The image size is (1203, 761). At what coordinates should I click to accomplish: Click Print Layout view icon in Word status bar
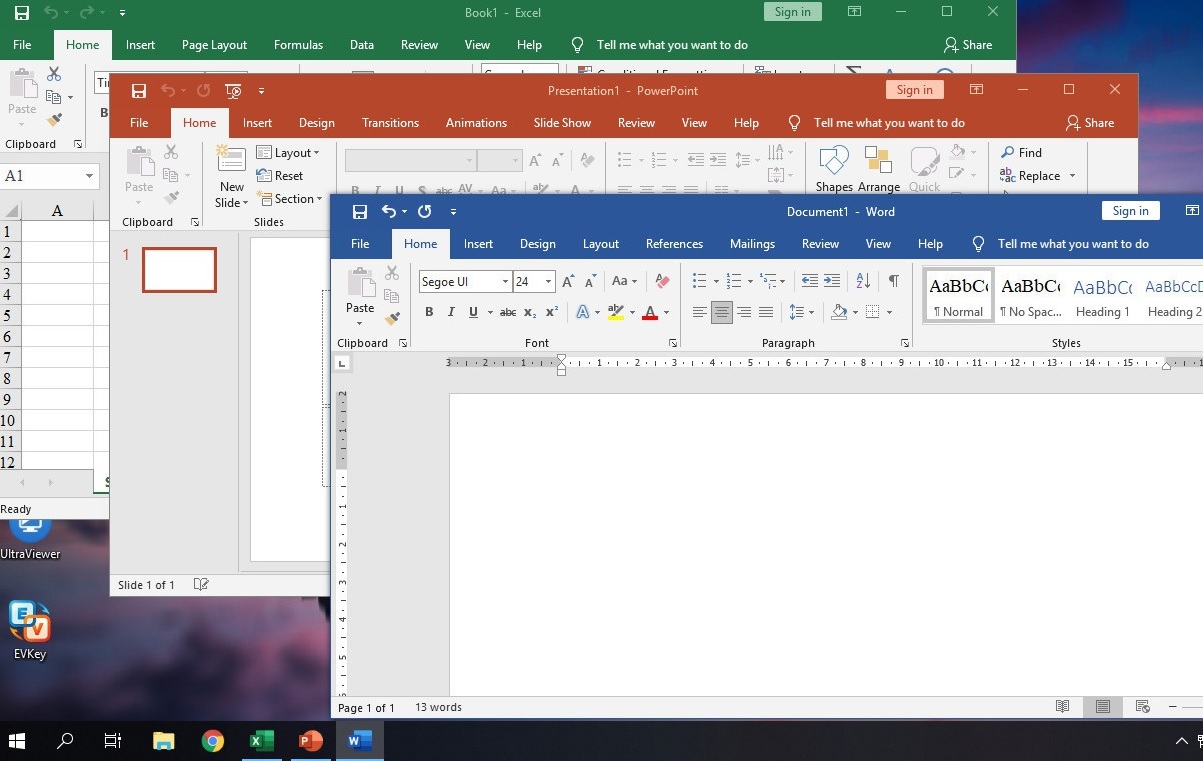(x=1102, y=707)
